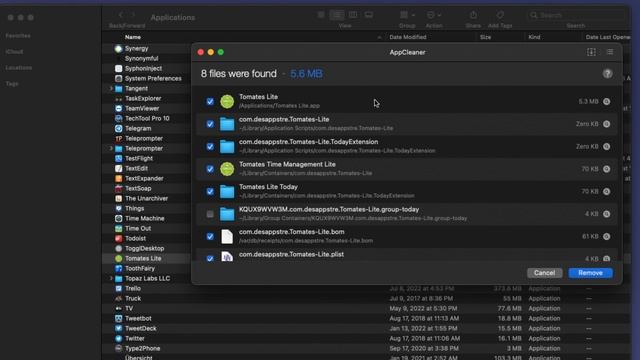Select Favorites heading in Finder sidebar
The width and height of the screenshot is (640, 360).
click(18, 36)
